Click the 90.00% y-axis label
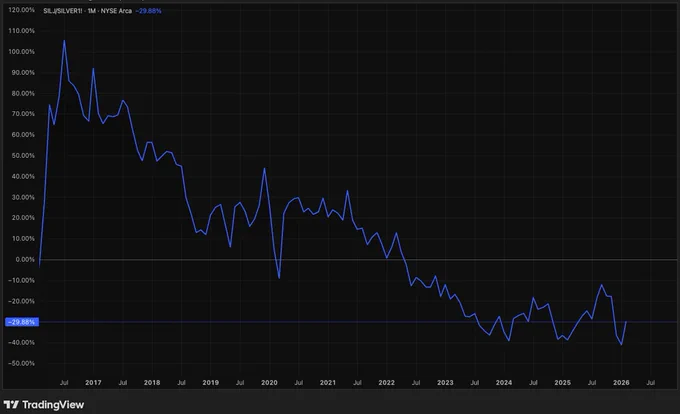This screenshot has height=414, width=680. pyautogui.click(x=23, y=72)
